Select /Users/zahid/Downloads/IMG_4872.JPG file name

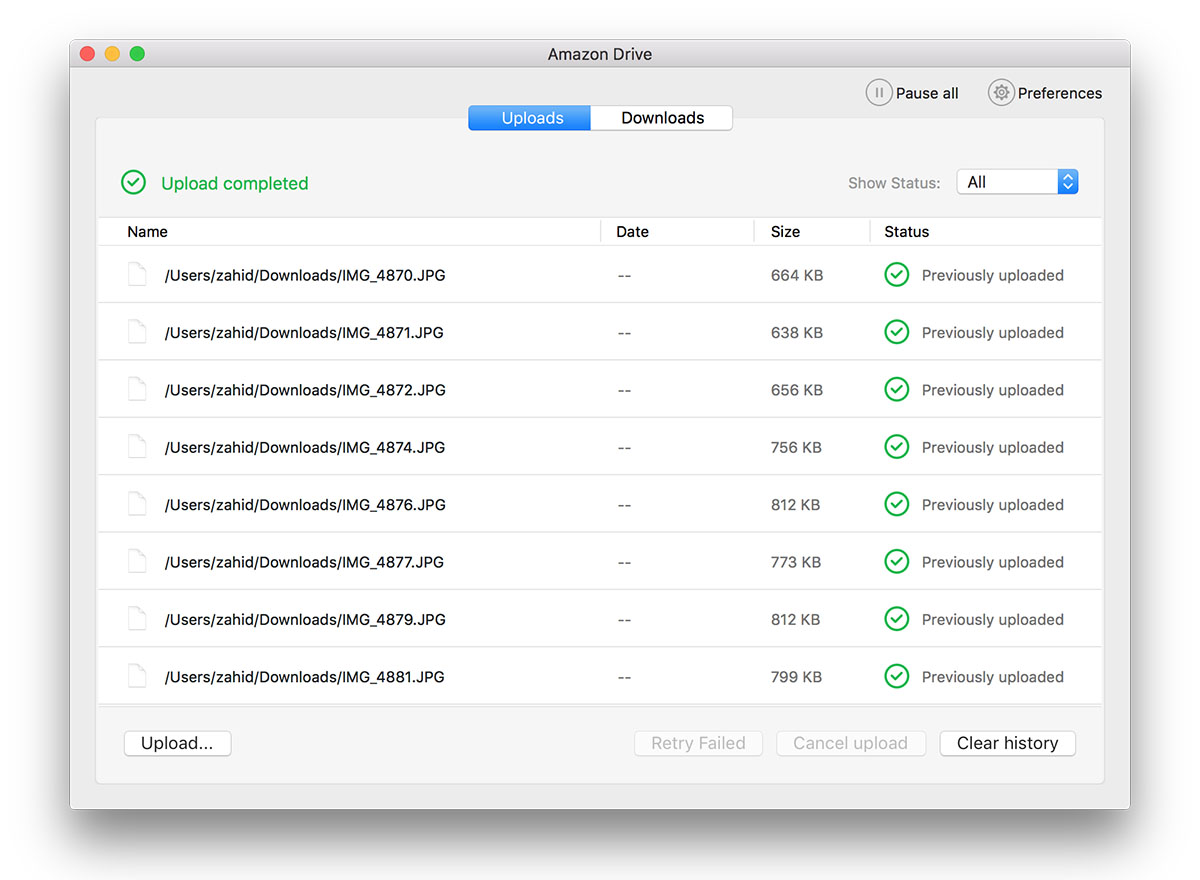pos(305,390)
